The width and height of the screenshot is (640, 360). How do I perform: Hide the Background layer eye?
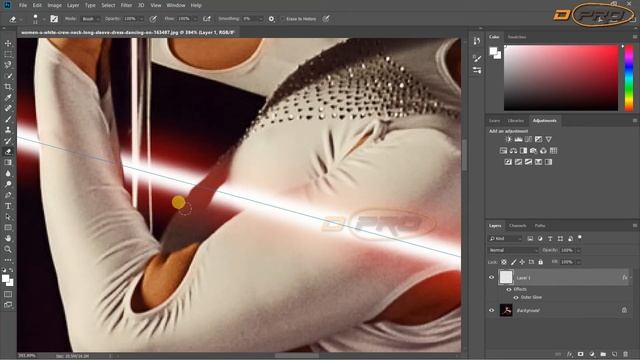pyautogui.click(x=491, y=310)
